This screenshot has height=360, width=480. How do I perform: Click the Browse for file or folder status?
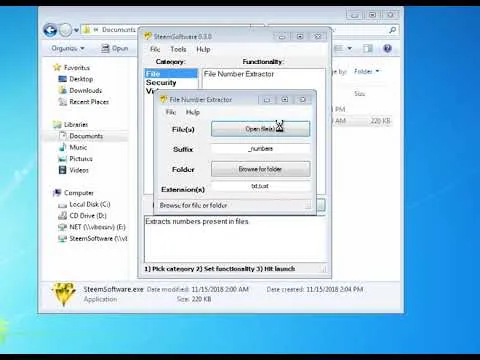(x=193, y=205)
